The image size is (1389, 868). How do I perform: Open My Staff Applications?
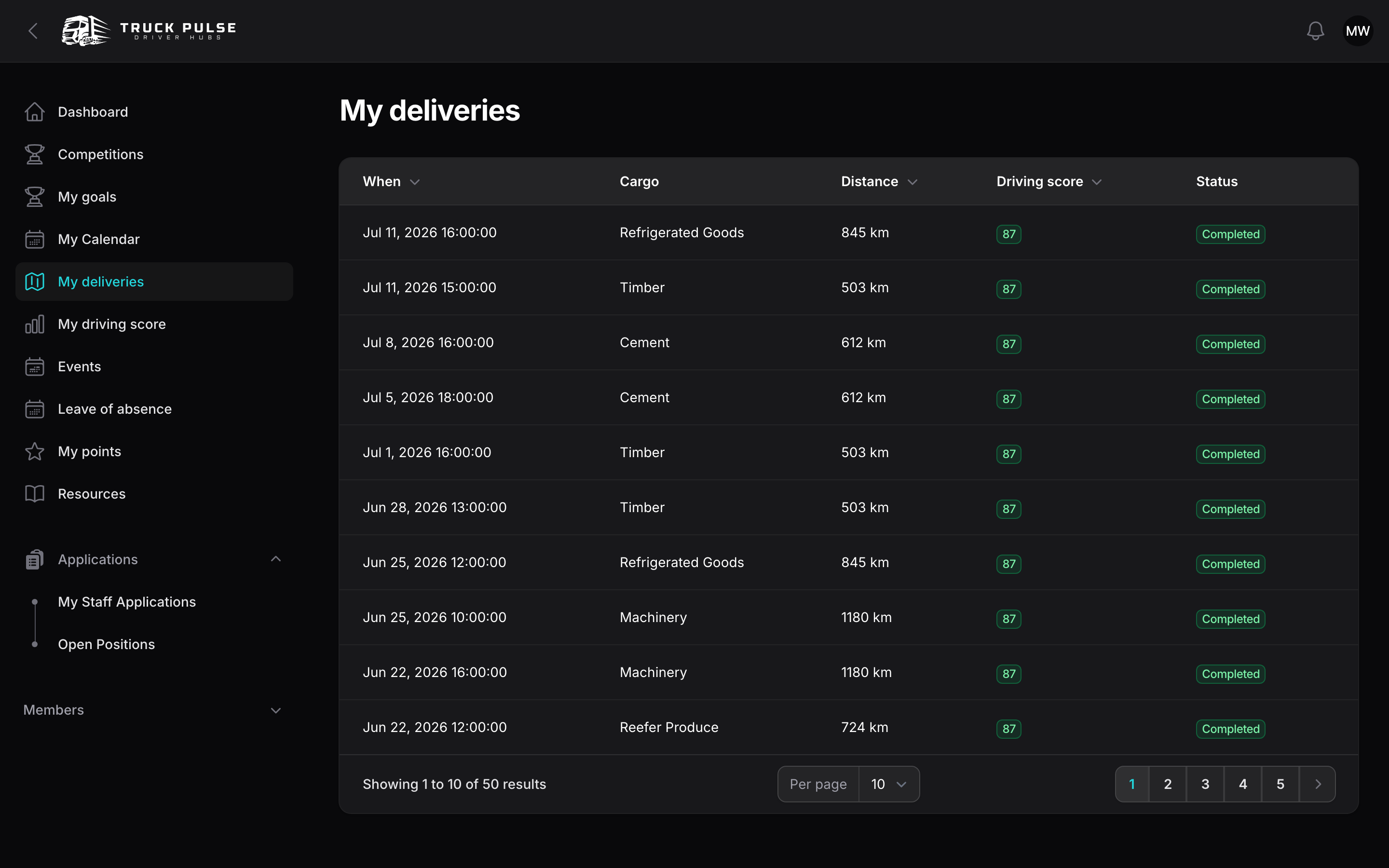(127, 602)
